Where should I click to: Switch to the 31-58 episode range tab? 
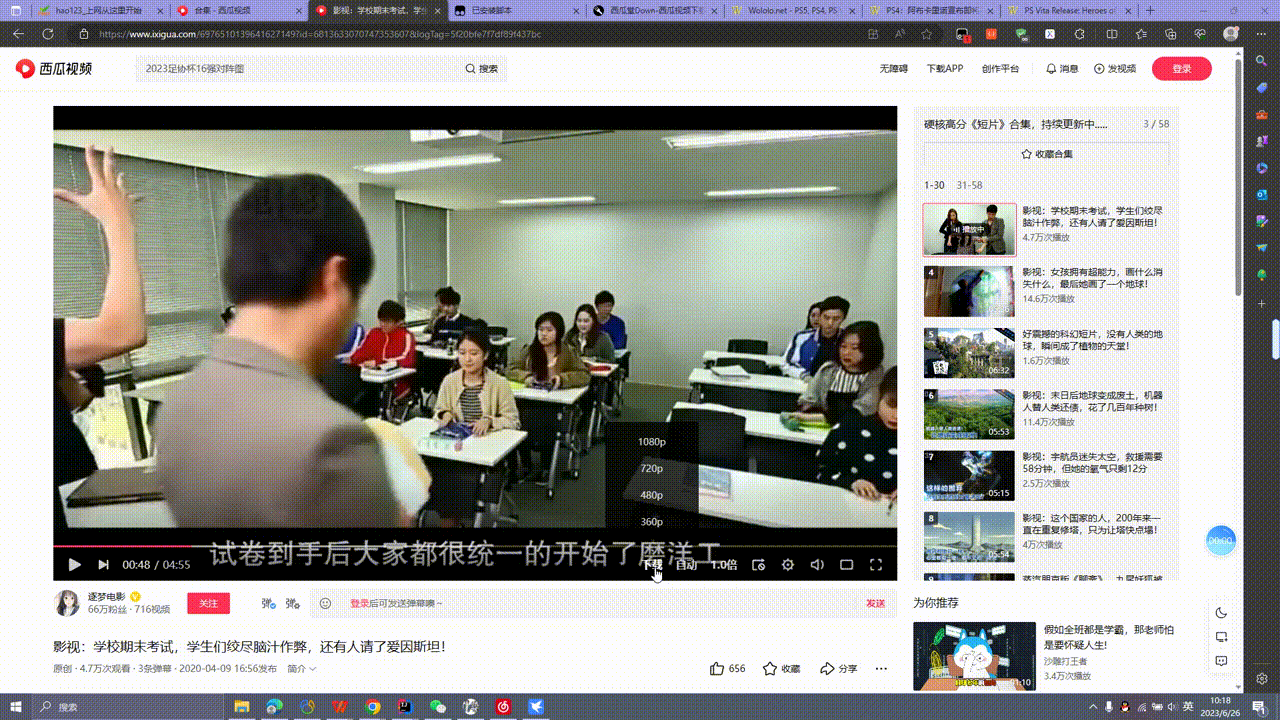coord(969,186)
